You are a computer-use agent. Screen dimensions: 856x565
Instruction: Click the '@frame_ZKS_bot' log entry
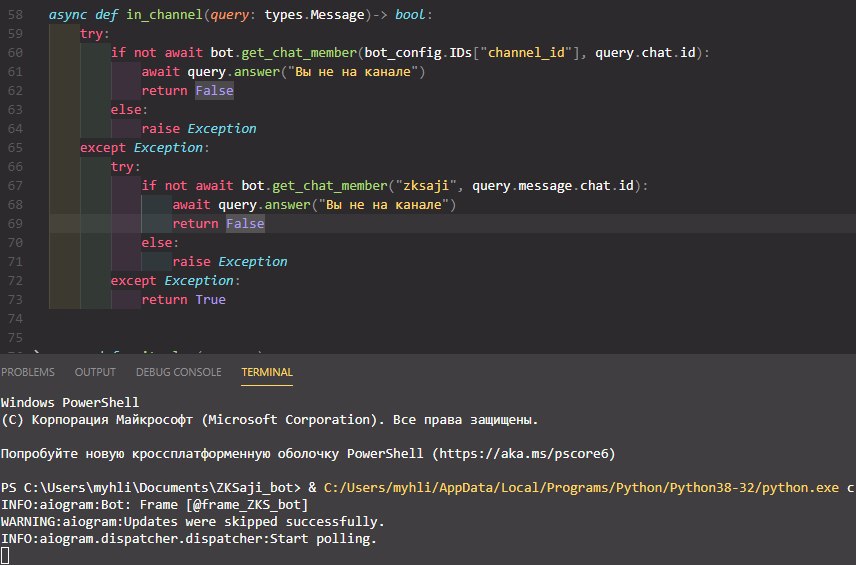247,505
